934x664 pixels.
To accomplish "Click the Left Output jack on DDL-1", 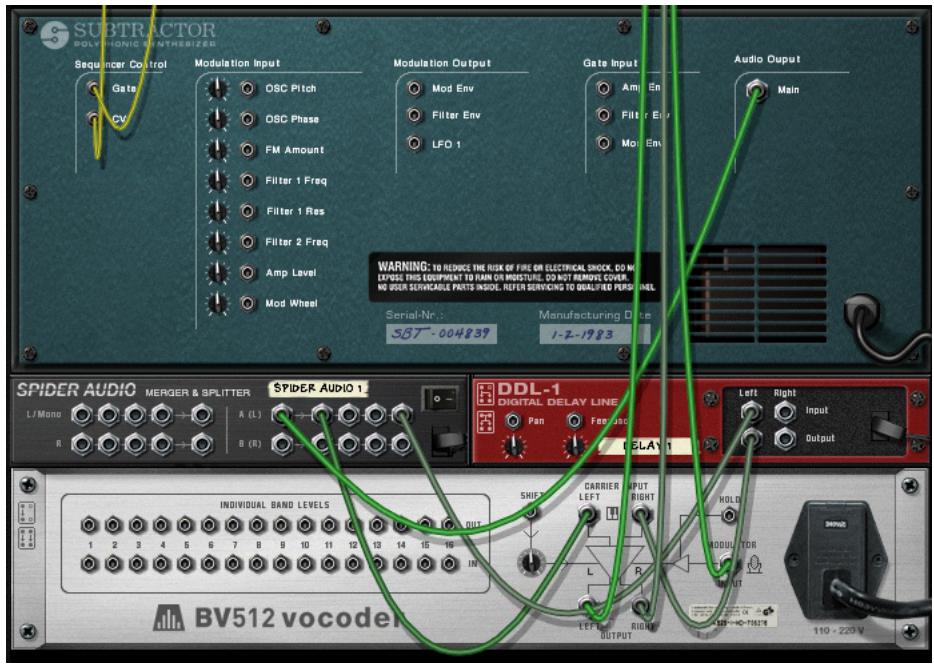I will tap(750, 437).
